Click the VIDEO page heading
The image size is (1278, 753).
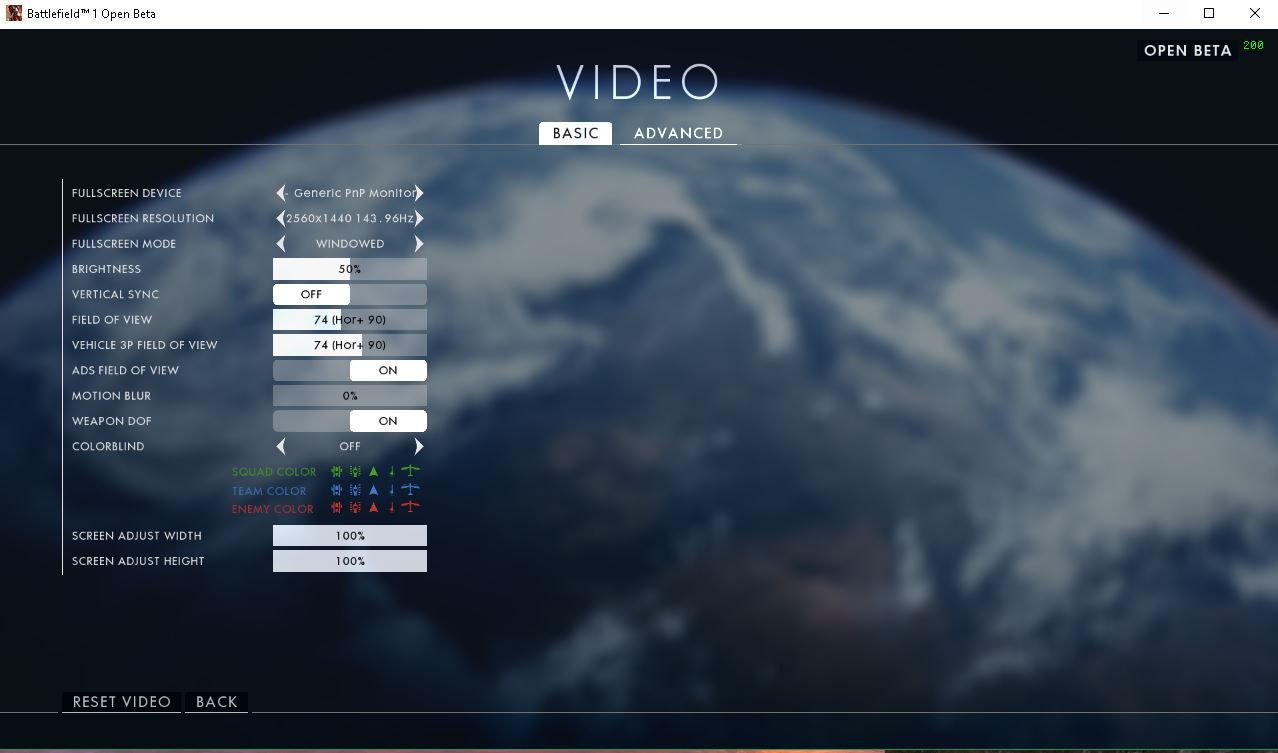pyautogui.click(x=638, y=82)
